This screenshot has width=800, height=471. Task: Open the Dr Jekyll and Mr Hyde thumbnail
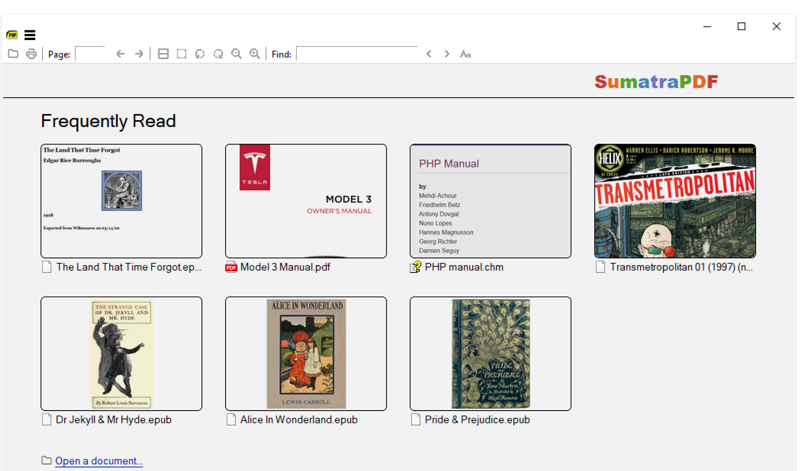pyautogui.click(x=121, y=354)
